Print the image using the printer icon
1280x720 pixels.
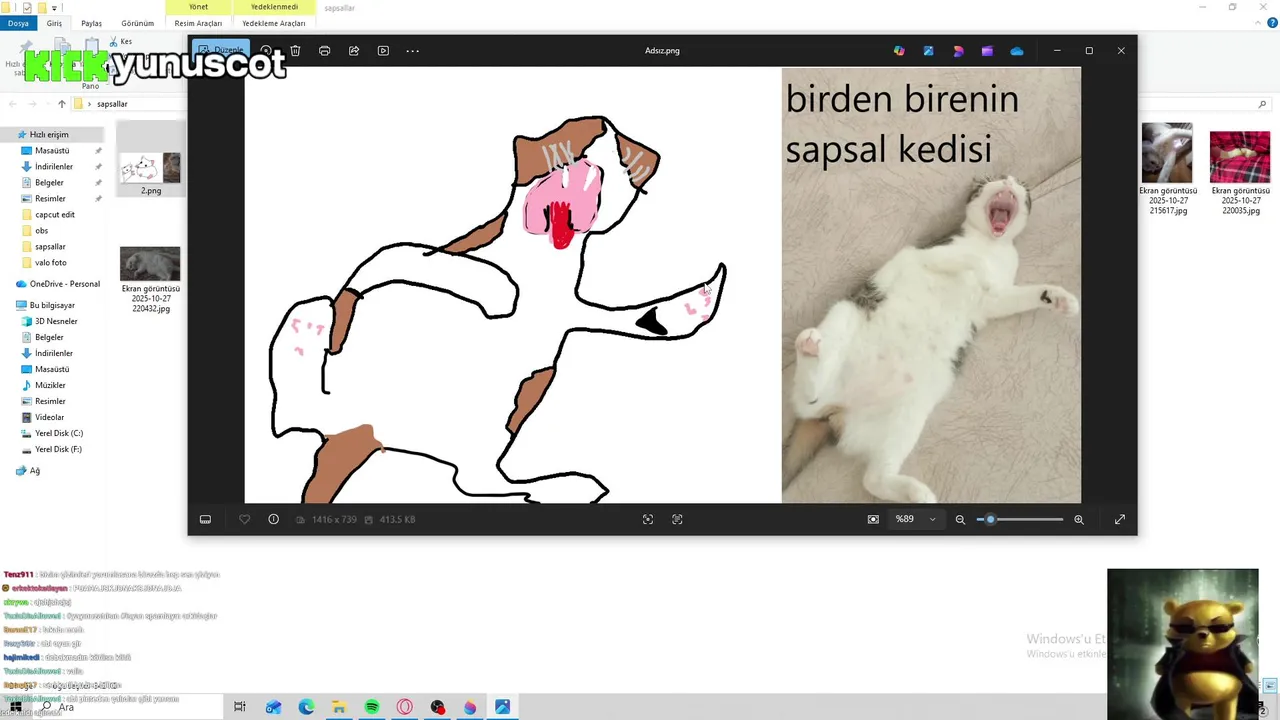[324, 50]
